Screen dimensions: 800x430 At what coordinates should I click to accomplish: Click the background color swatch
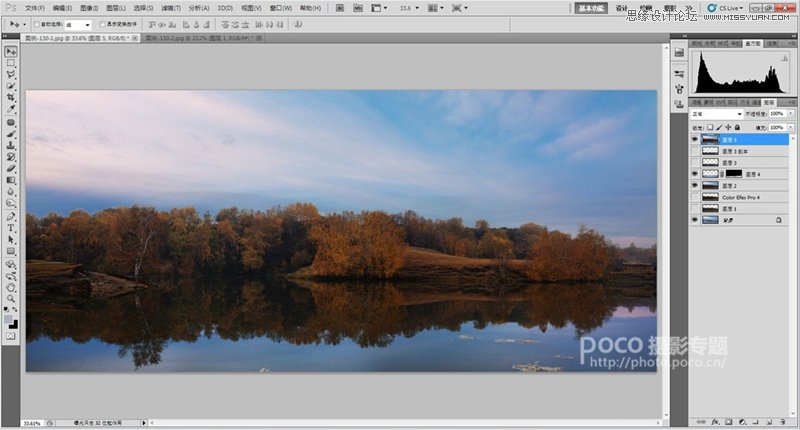pos(14,324)
